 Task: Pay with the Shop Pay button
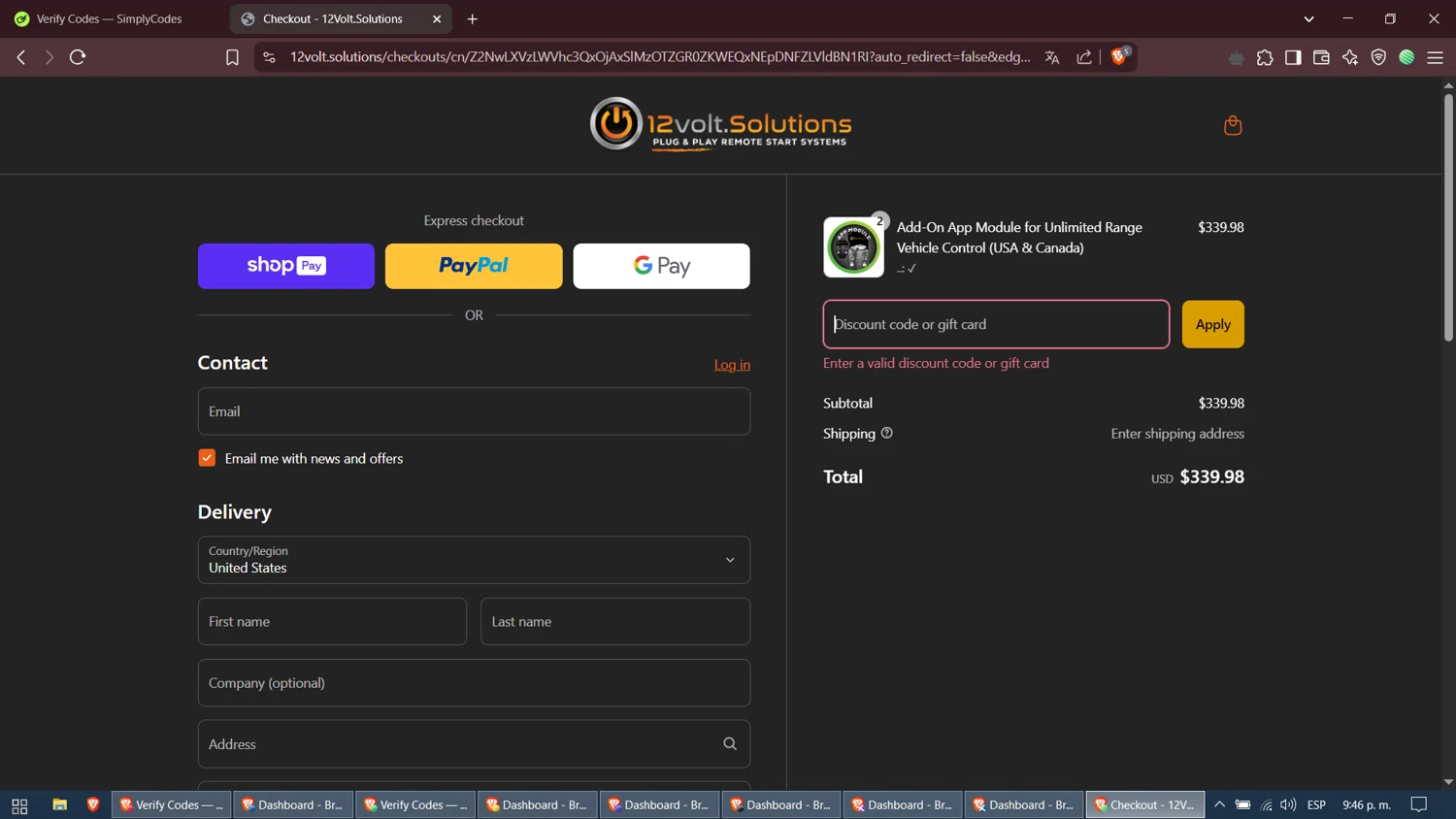point(286,266)
